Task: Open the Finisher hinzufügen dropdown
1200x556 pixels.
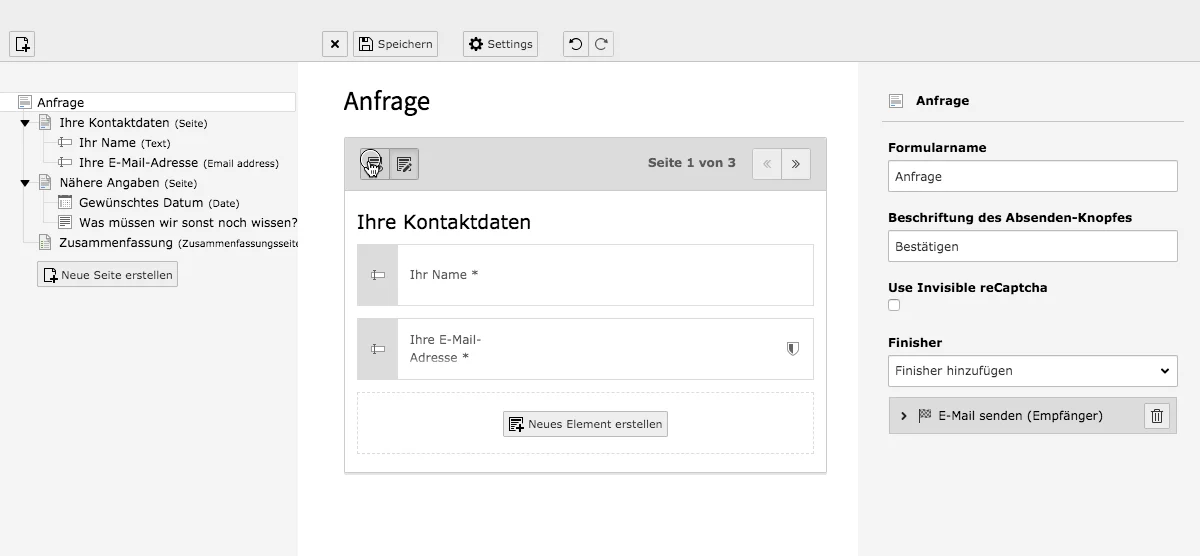Action: [1033, 371]
